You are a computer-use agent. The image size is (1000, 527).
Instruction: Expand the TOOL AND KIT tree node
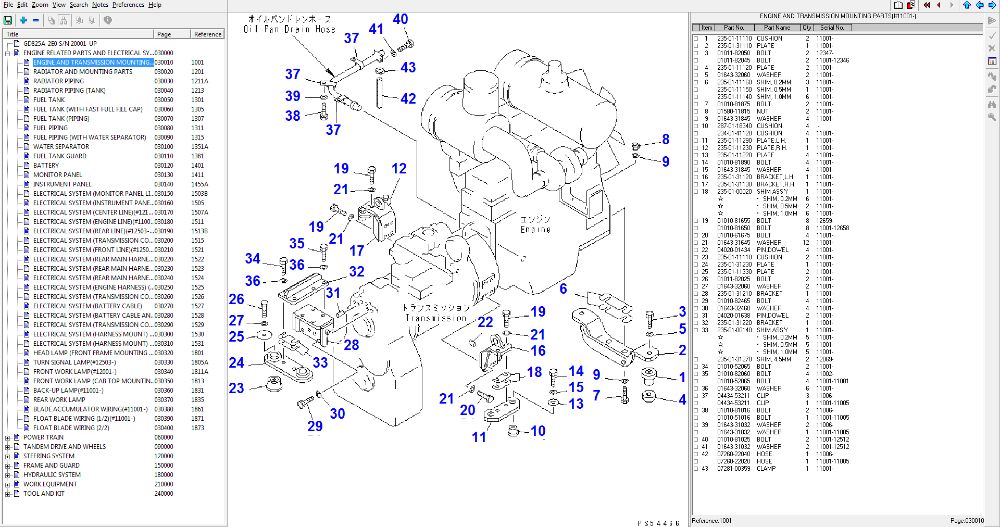click(x=8, y=494)
